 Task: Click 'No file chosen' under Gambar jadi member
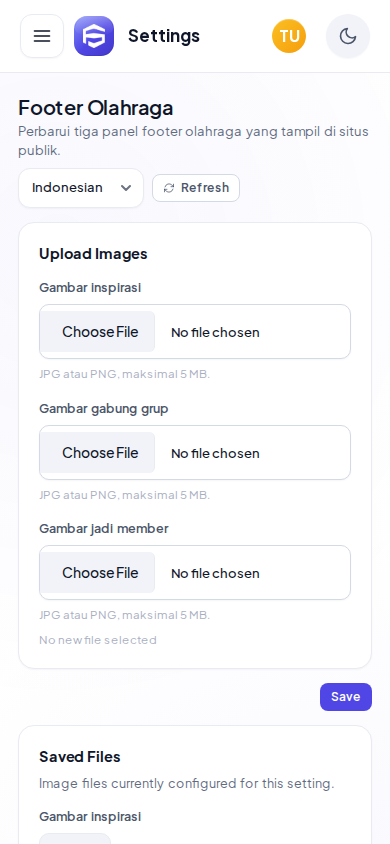click(215, 574)
